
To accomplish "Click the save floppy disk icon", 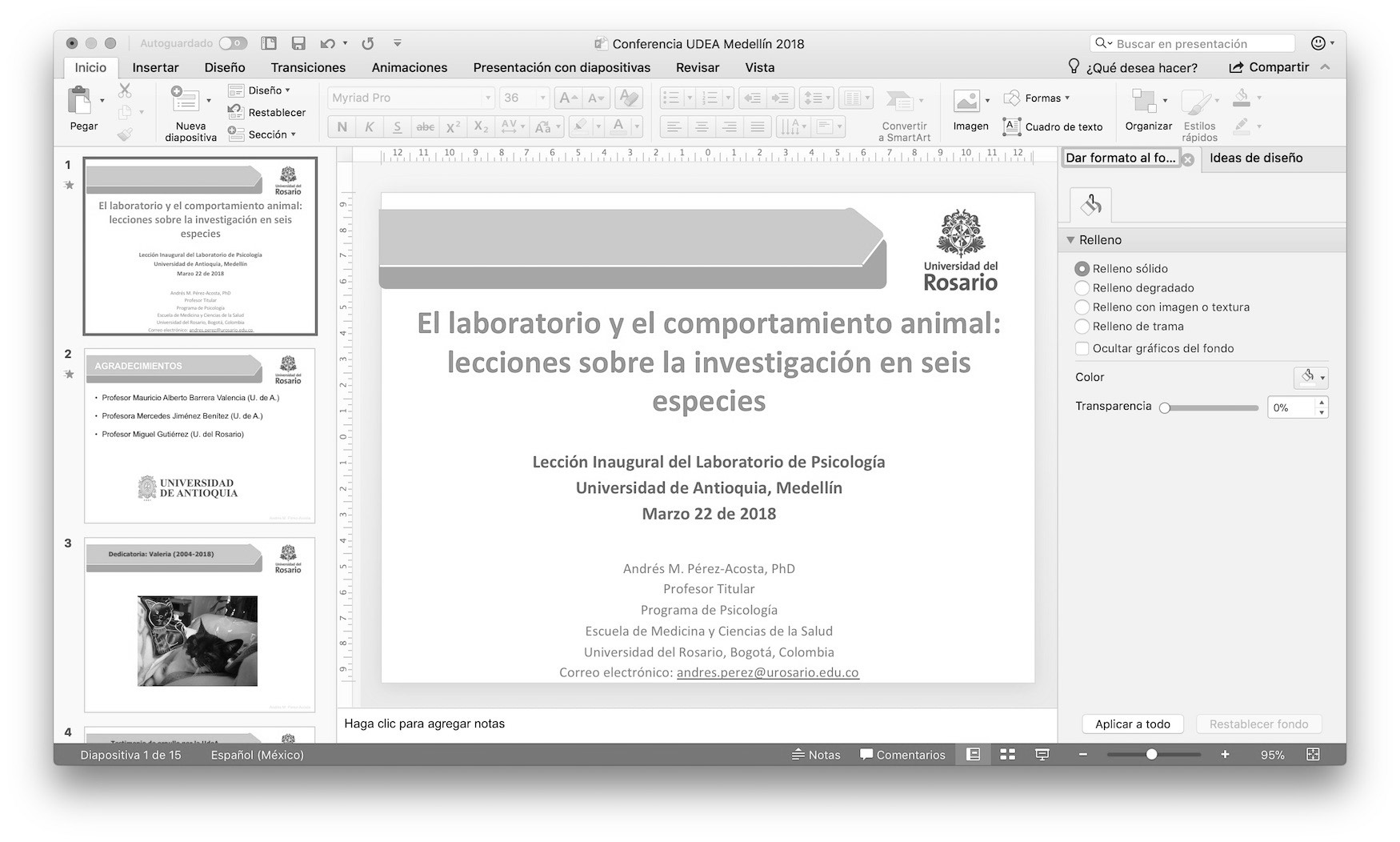I will point(298,43).
